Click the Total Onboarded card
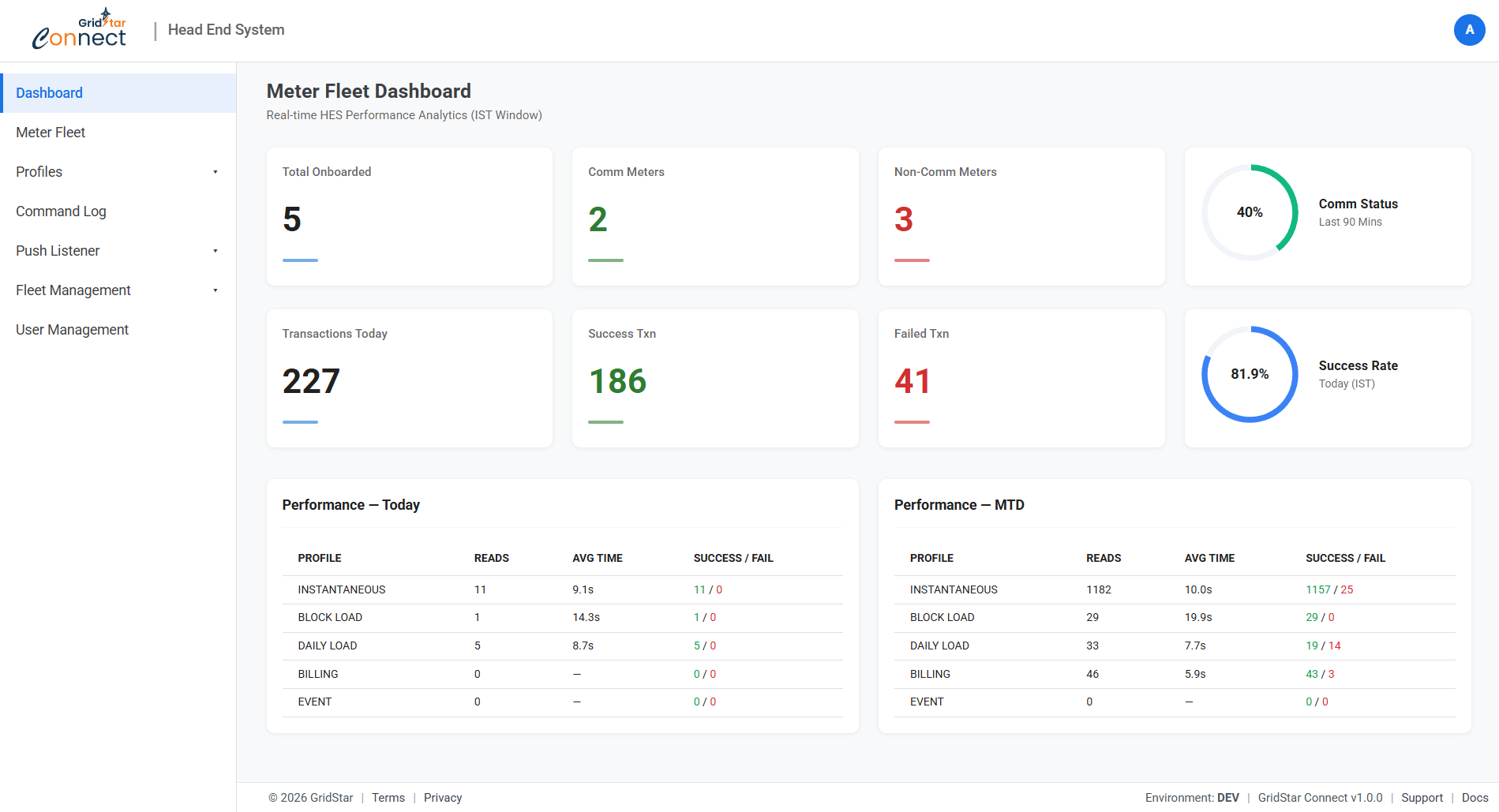Screen dimensions: 1499x812 [409, 216]
